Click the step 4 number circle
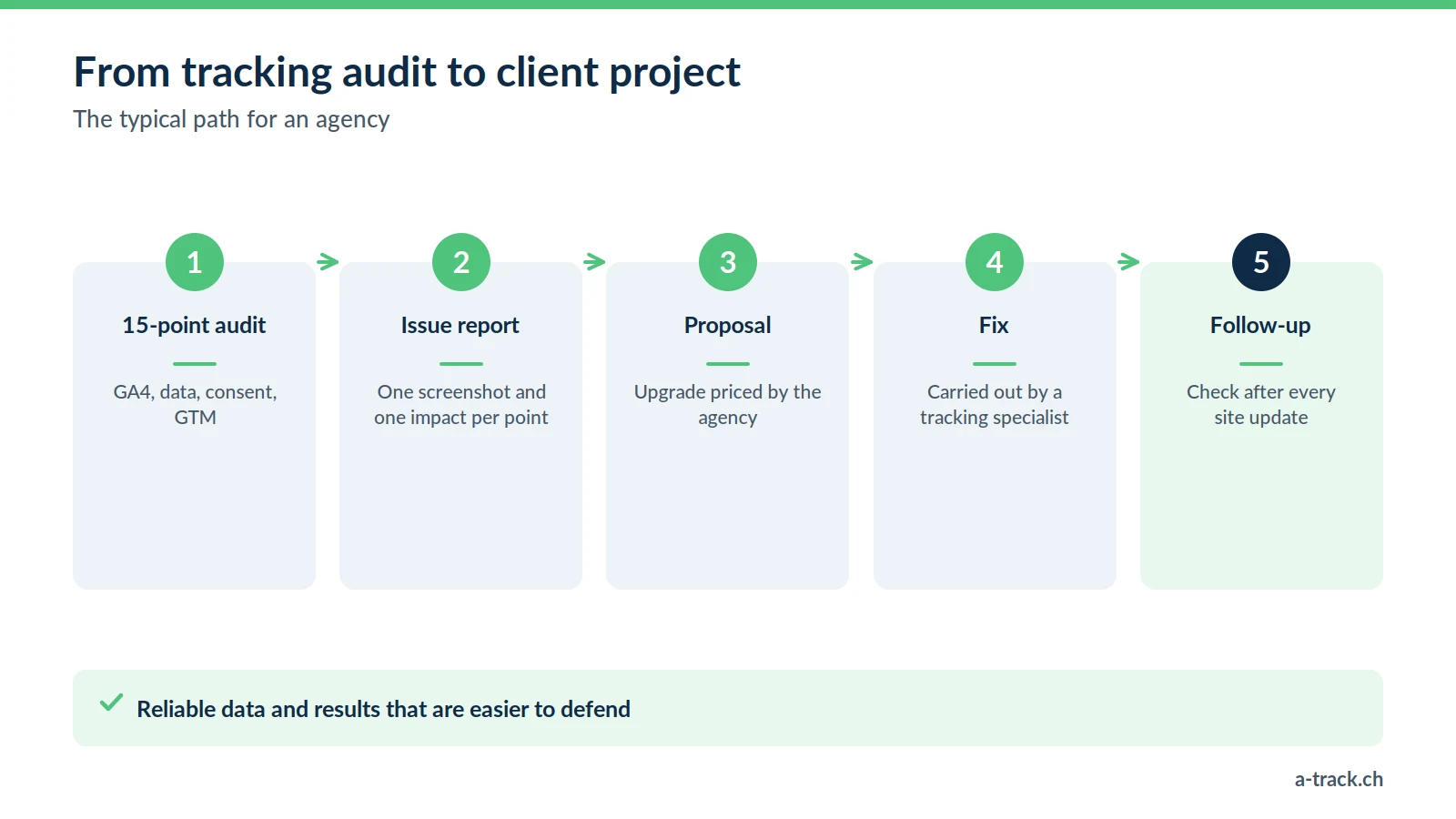This screenshot has height=819, width=1456. coord(995,262)
